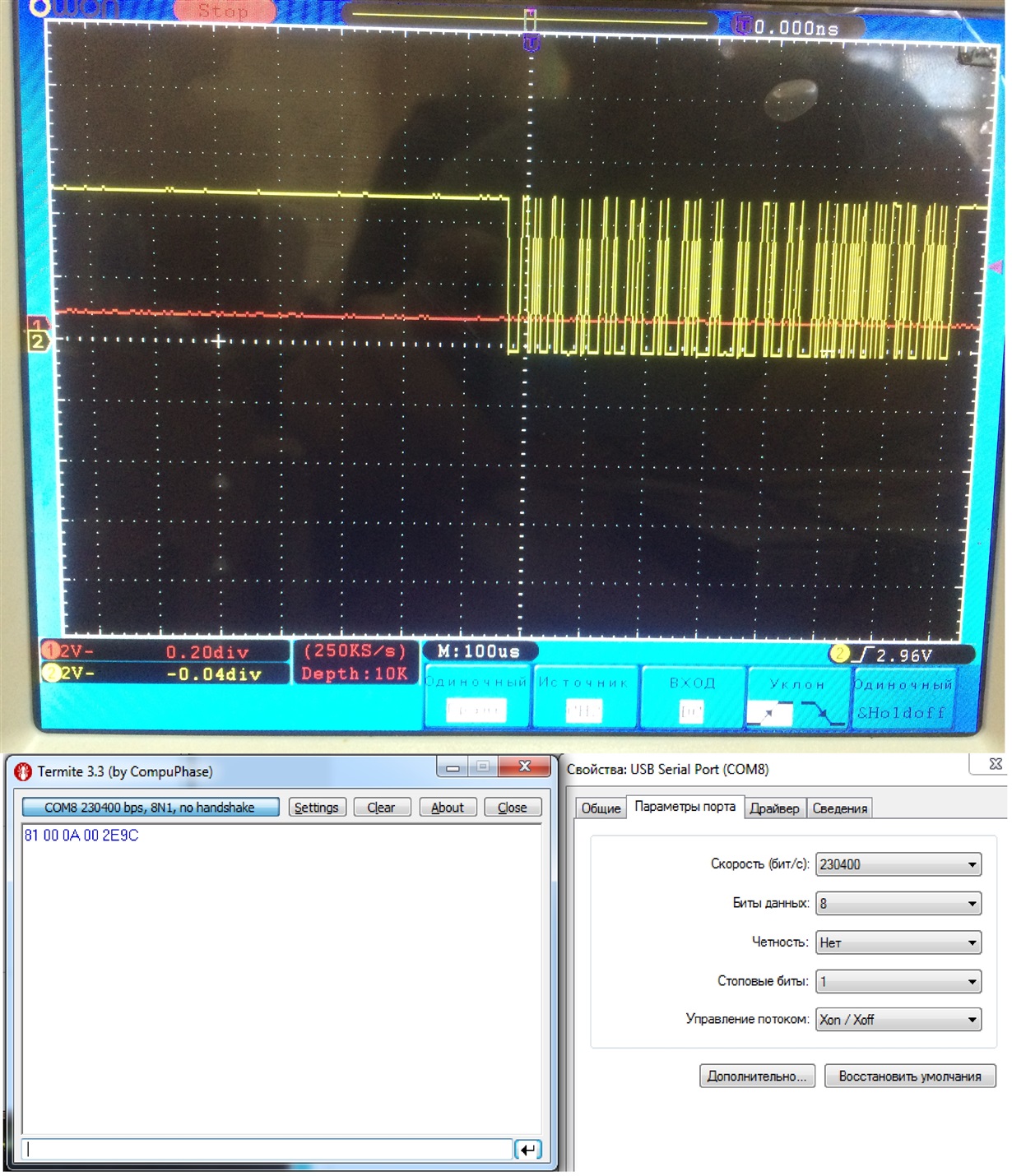This screenshot has width=1012, height=1176.
Task: Switch to the Параметры порта tab
Action: 685,807
